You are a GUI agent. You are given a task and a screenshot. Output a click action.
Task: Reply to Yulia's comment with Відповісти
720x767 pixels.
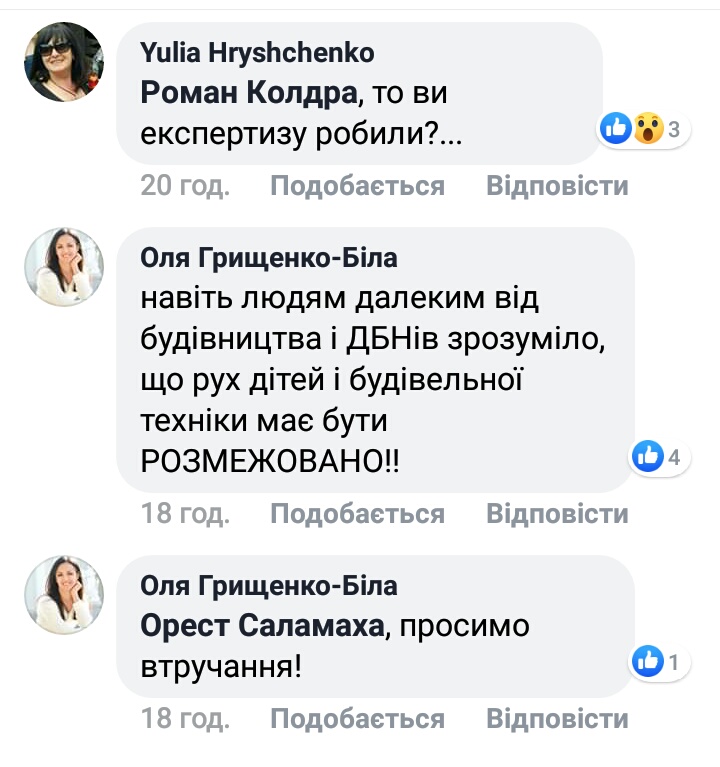pos(557,186)
